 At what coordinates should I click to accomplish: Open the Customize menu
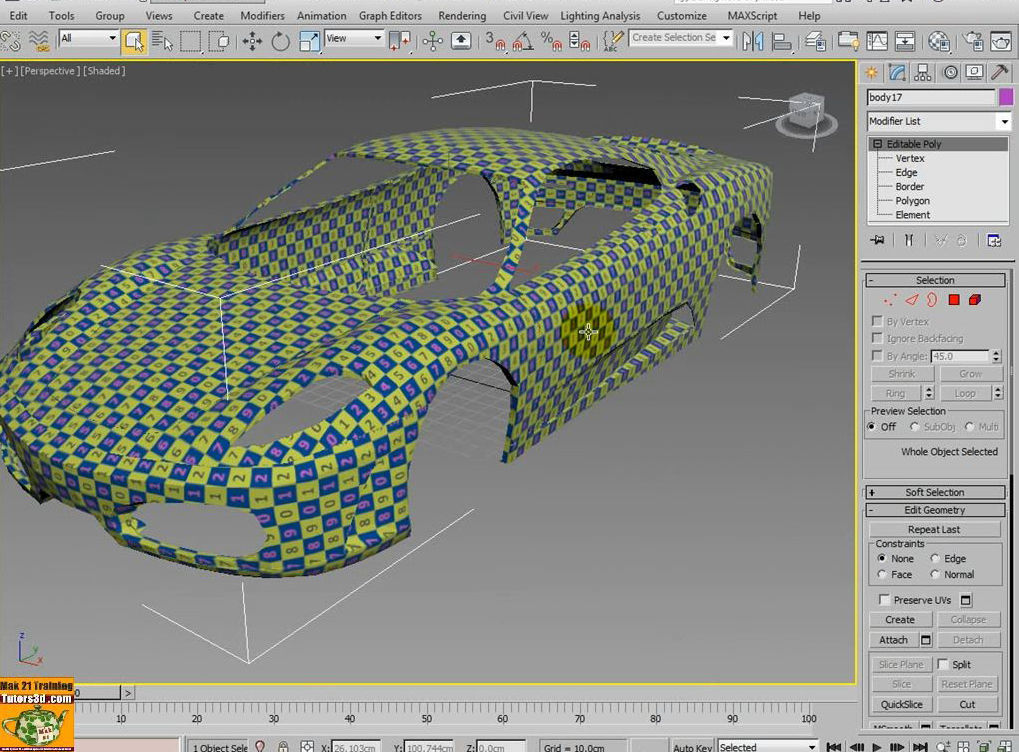click(x=682, y=16)
